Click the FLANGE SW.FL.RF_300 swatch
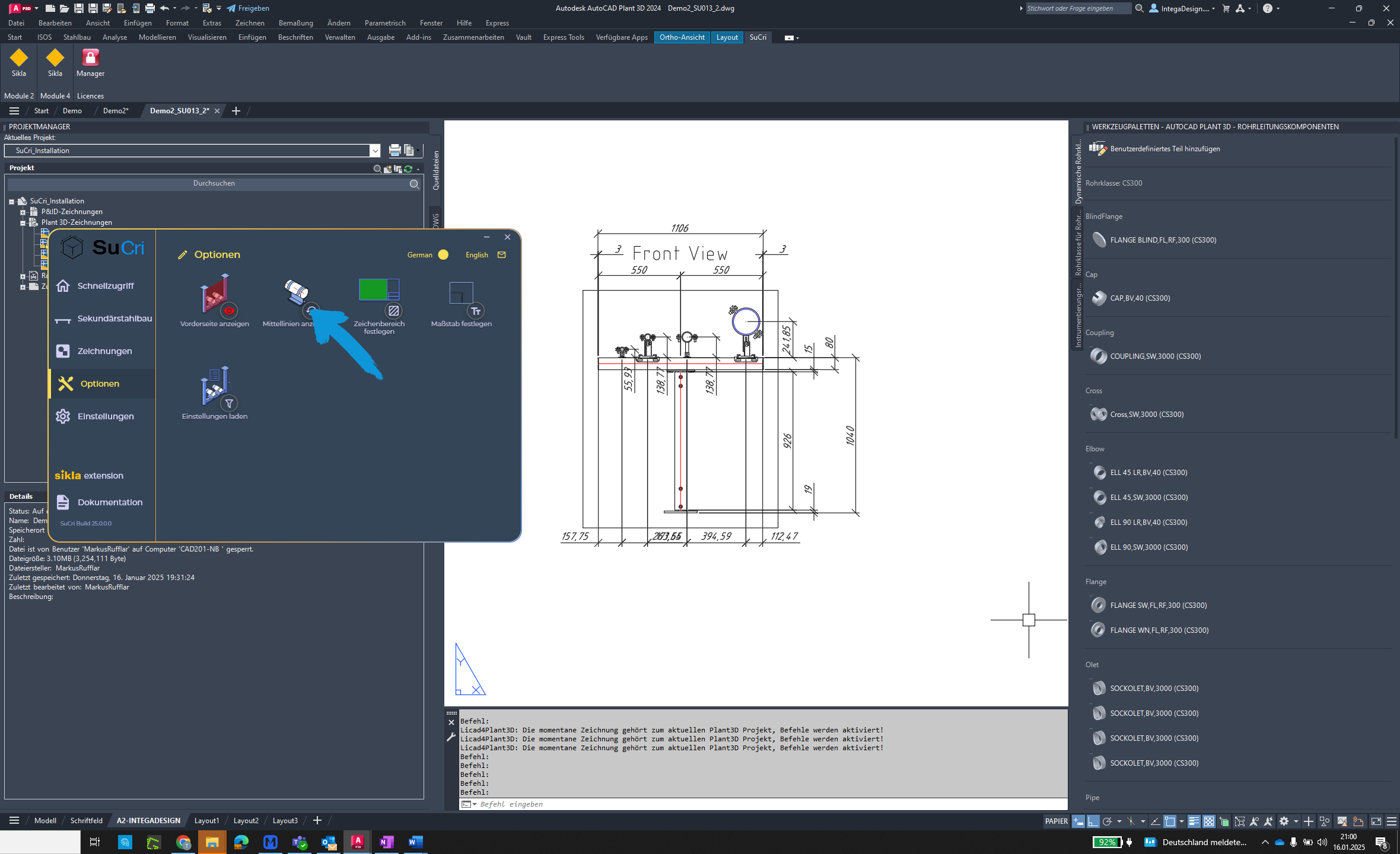Screen dimensions: 1400x854 click(x=1098, y=605)
